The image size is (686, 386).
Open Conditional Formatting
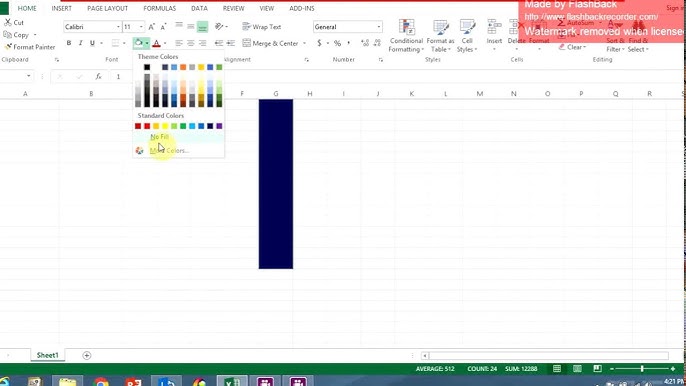[x=406, y=36]
